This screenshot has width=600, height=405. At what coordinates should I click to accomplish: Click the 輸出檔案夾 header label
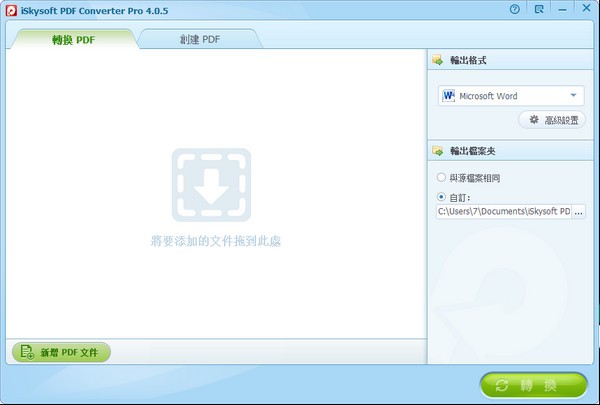click(473, 151)
